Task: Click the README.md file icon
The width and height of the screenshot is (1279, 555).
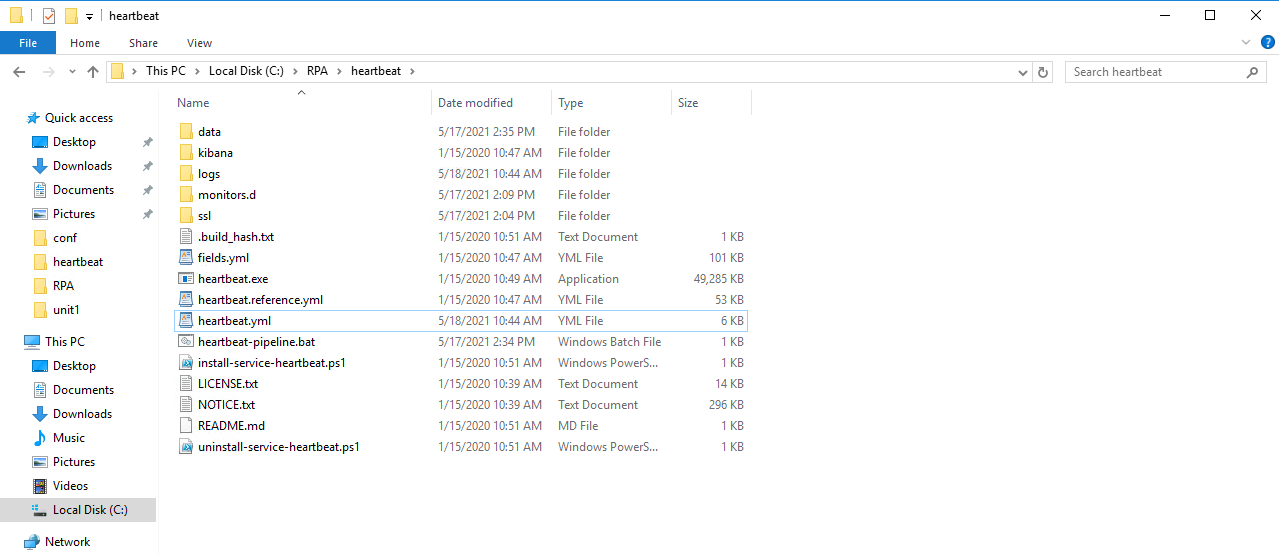Action: [186, 426]
